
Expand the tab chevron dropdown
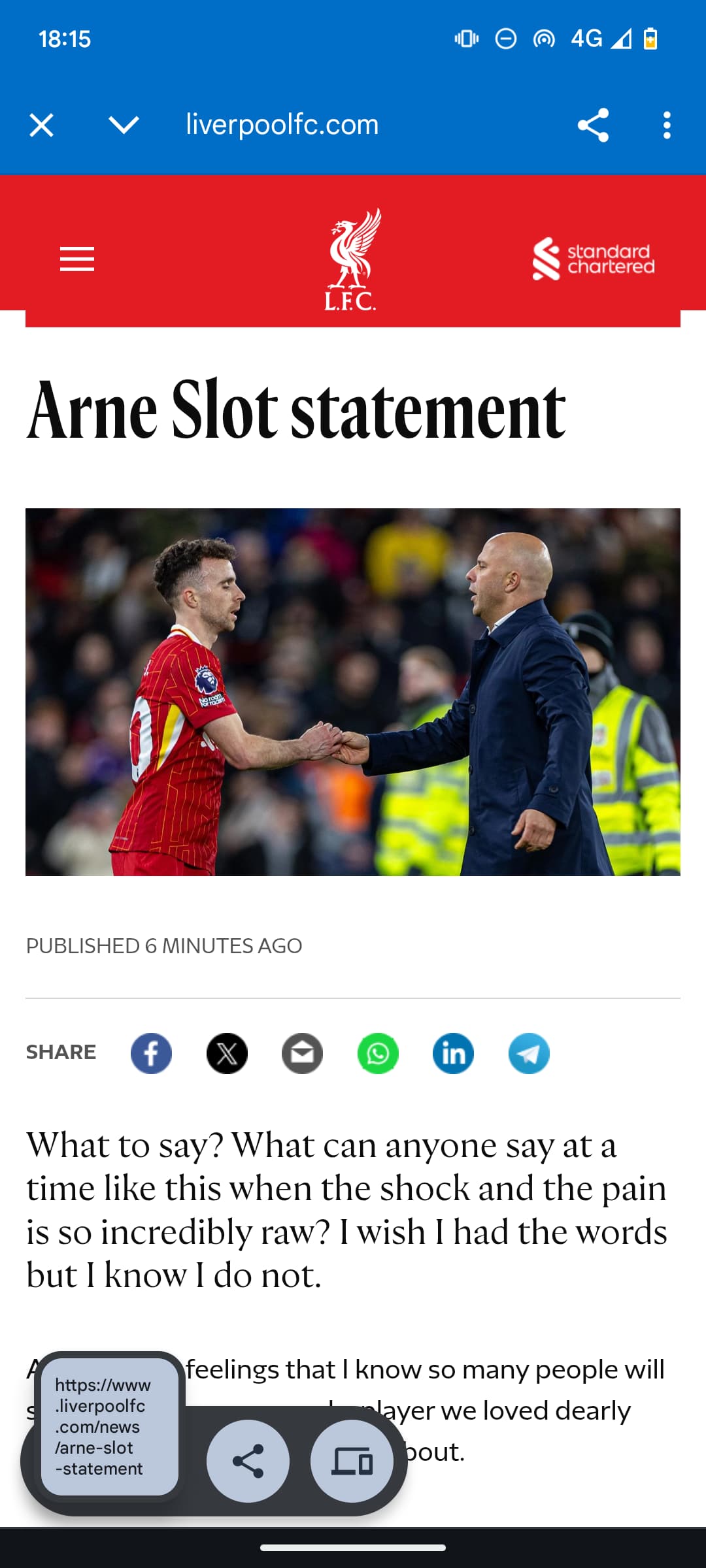coord(124,125)
